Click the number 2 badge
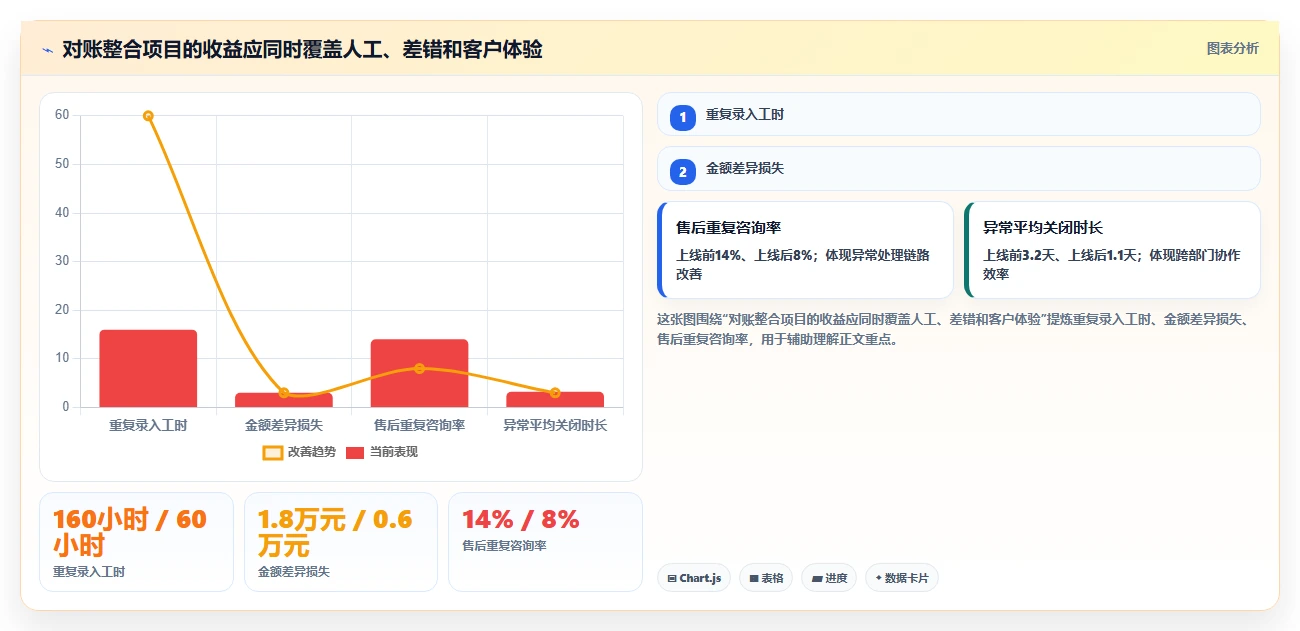Viewport: 1300px width, 631px height. pyautogui.click(x=683, y=171)
